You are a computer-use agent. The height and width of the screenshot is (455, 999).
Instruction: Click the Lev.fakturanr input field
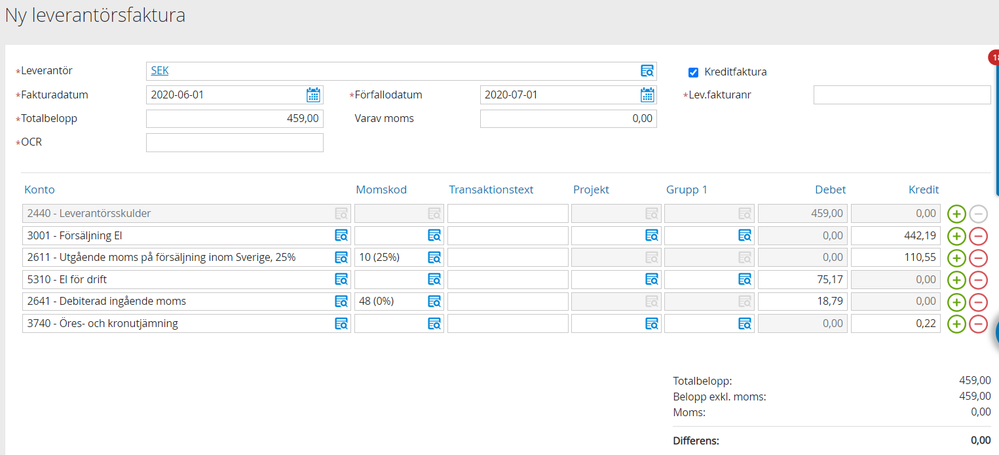click(901, 95)
